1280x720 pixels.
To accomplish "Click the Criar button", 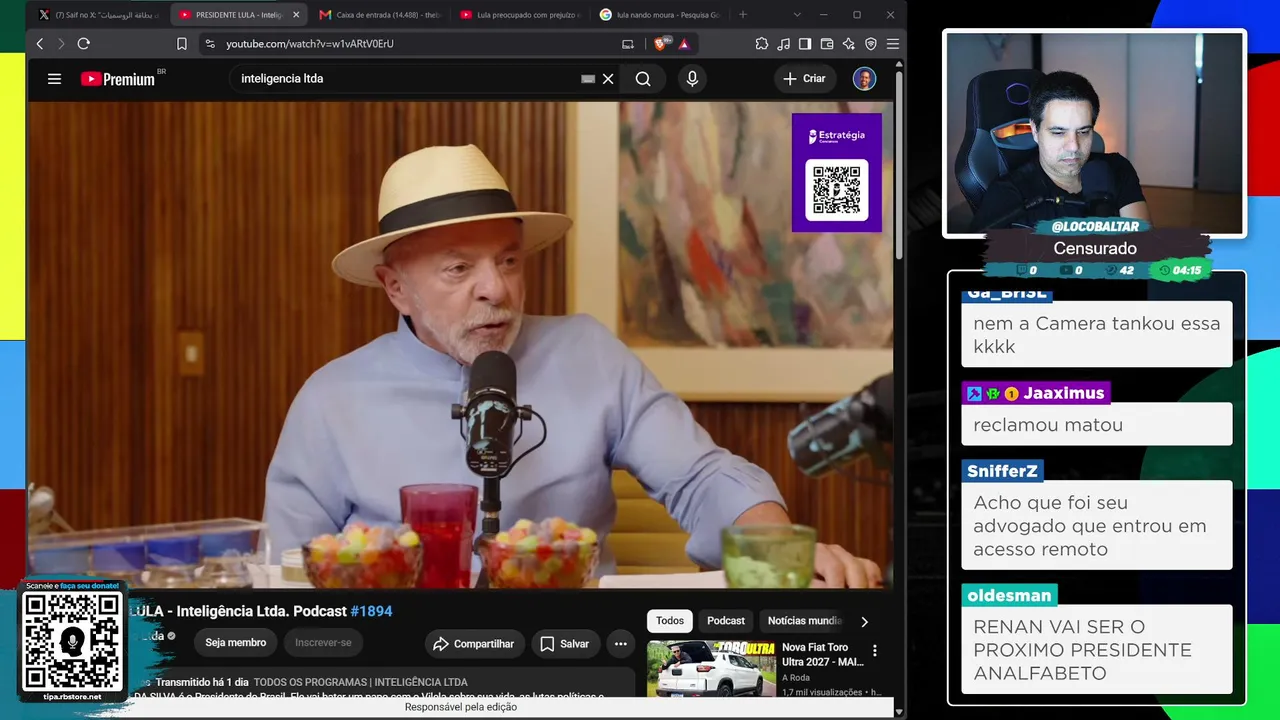I will click(804, 79).
